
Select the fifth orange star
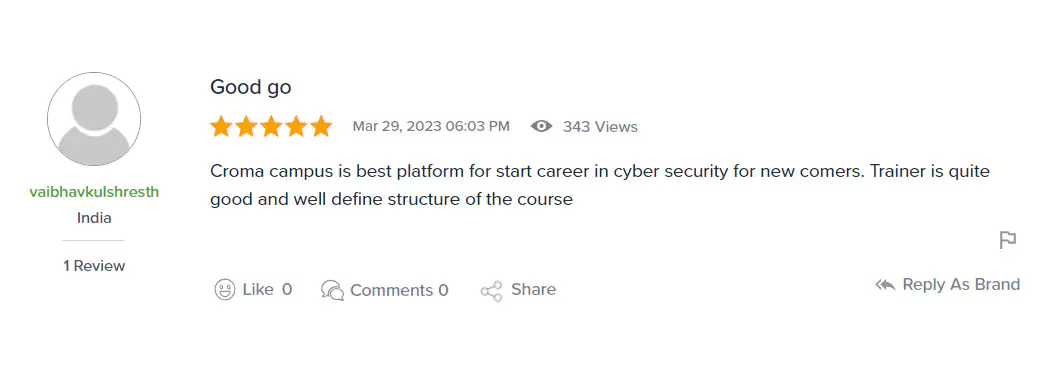(x=321, y=126)
